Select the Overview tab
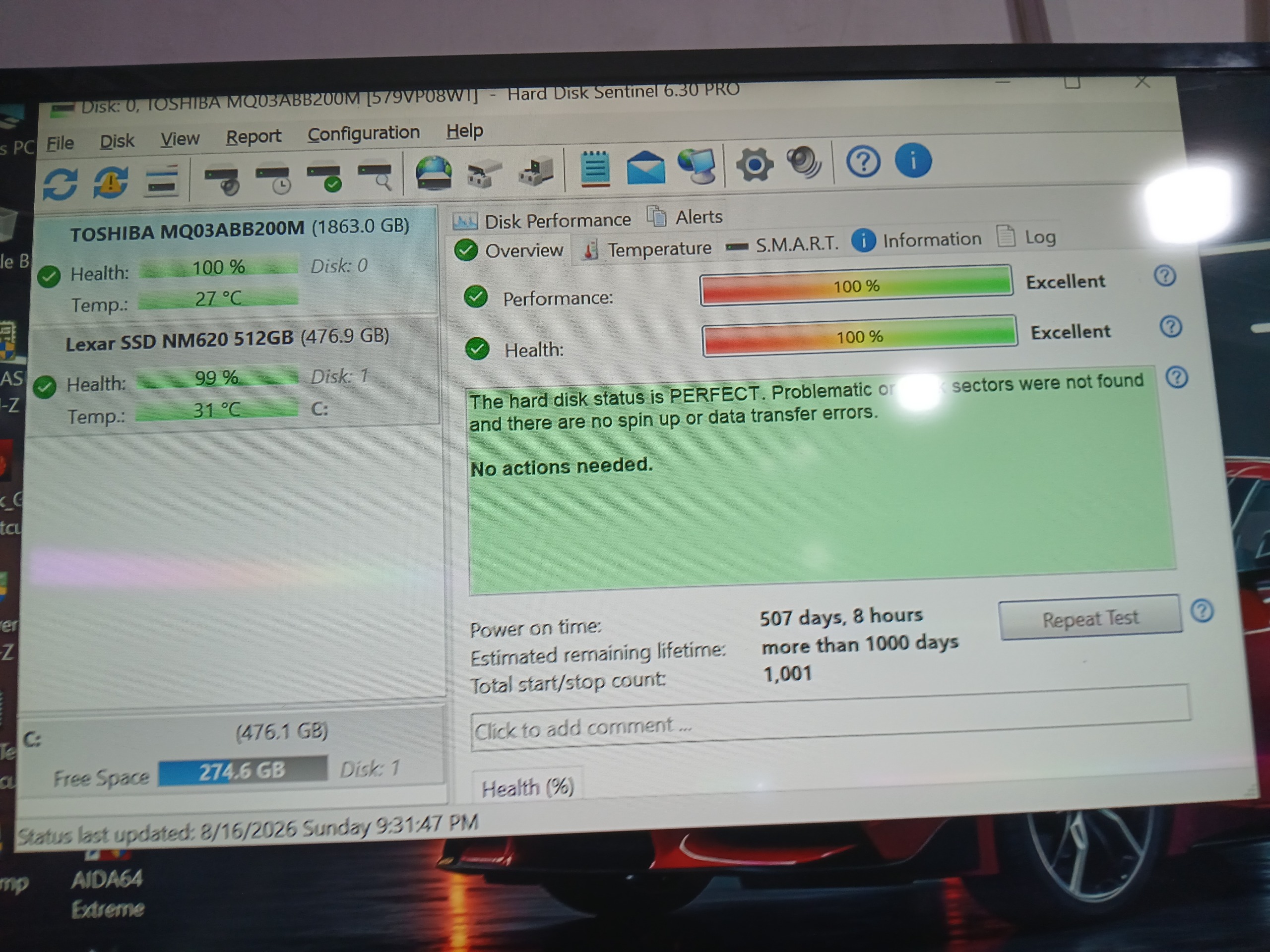Viewport: 1270px width, 952px height. coord(509,250)
